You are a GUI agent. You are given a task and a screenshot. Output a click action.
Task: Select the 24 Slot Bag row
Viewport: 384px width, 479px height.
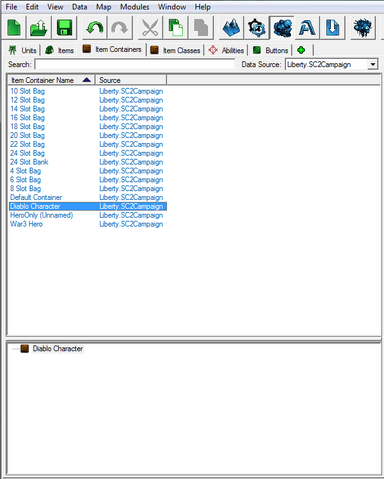(x=87, y=153)
